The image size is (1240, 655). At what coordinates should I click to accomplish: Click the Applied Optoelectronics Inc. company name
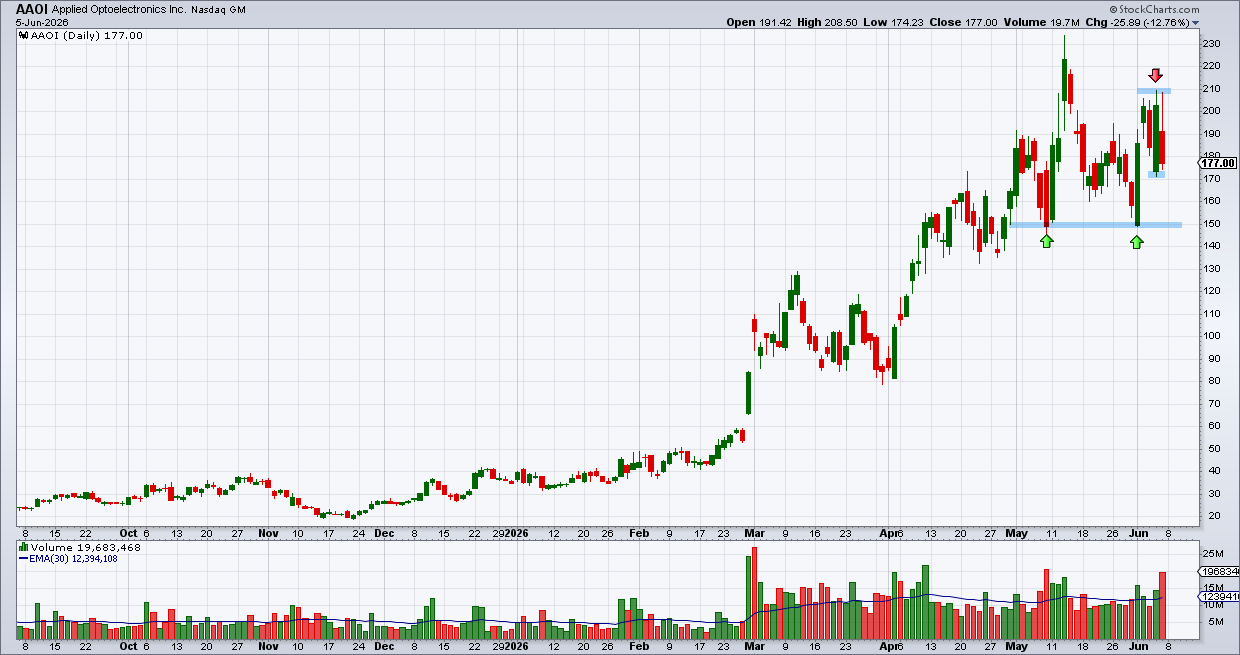pyautogui.click(x=117, y=9)
